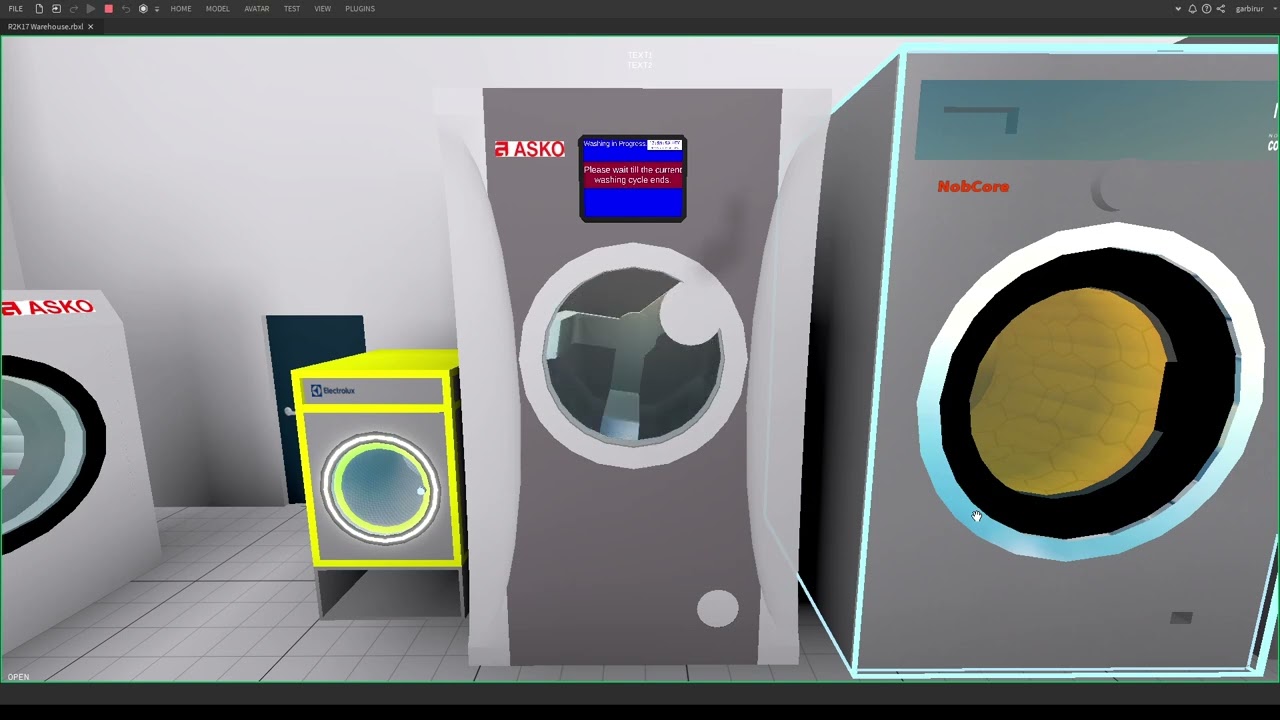This screenshot has width=1280, height=720.
Task: Click the ASKO logo on left washer
Action: (x=48, y=307)
